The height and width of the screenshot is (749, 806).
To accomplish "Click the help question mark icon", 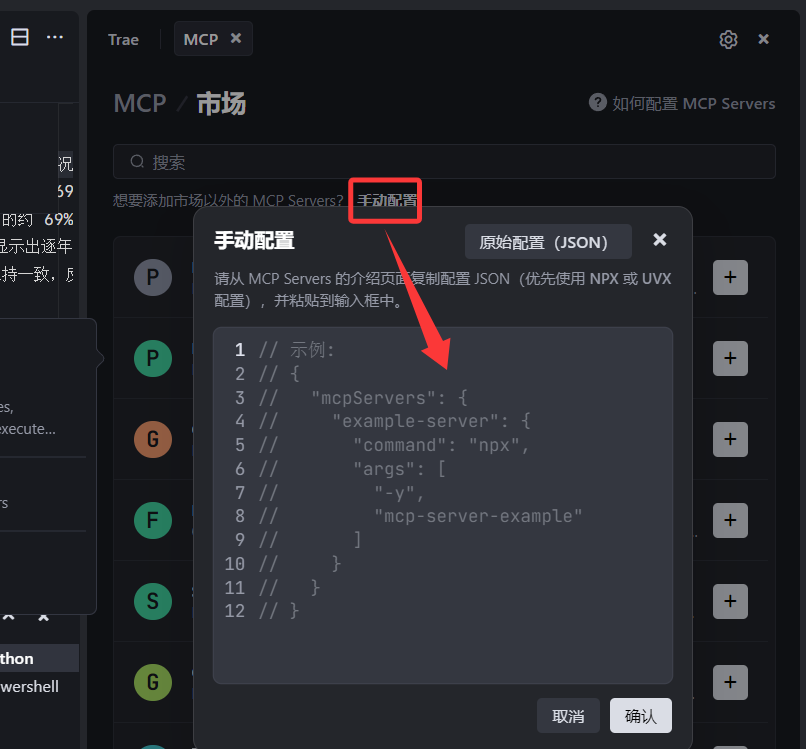I will click(597, 102).
